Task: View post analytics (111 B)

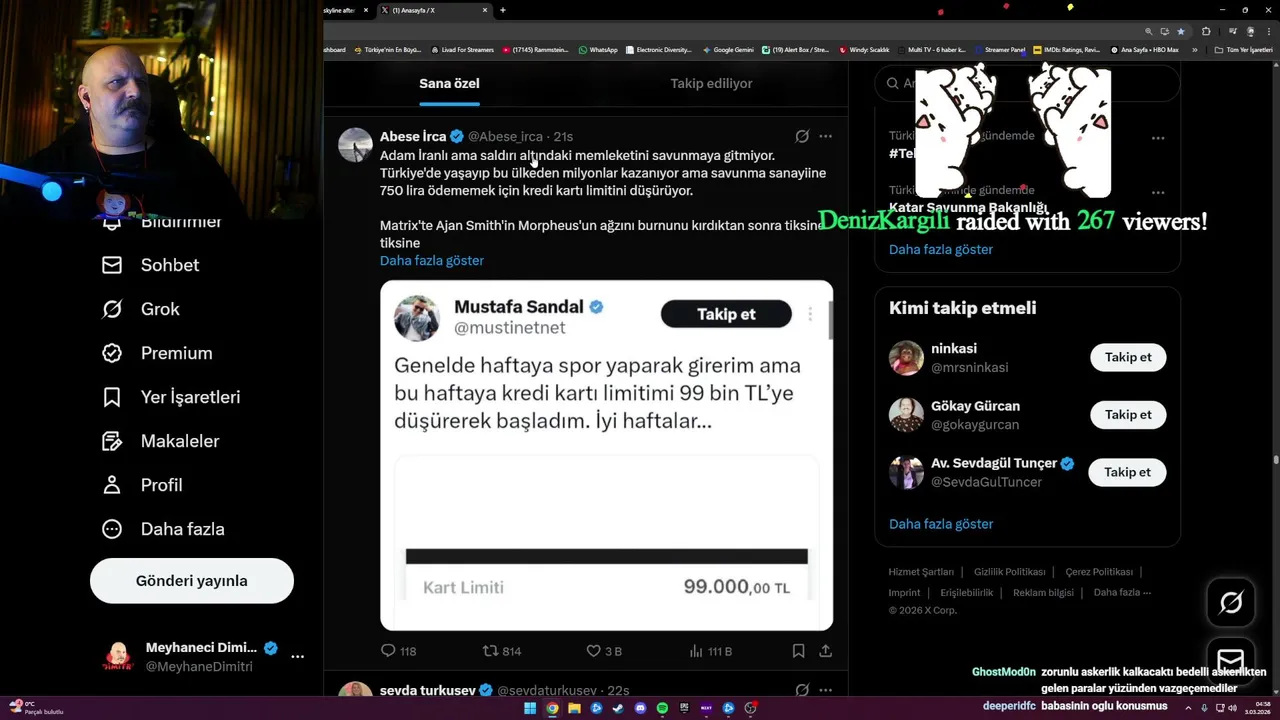Action: click(711, 651)
